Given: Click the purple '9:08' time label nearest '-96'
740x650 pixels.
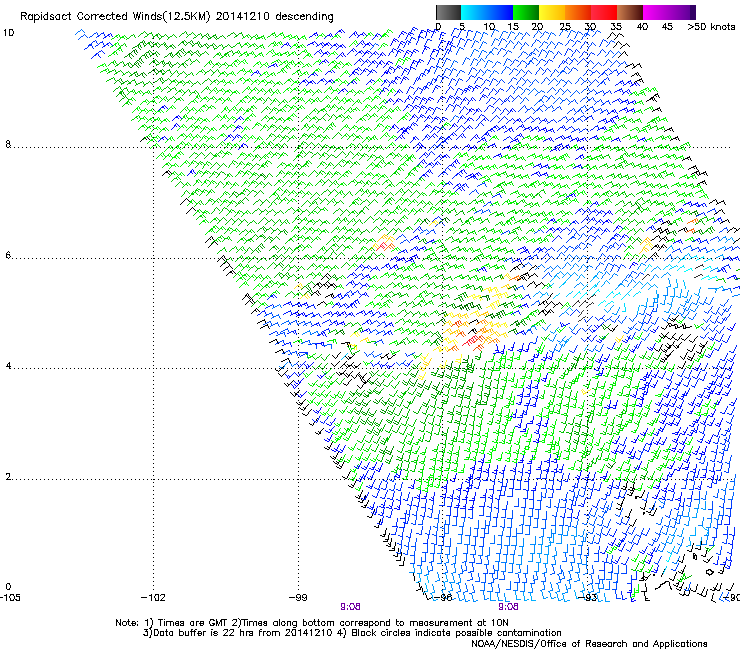Looking at the screenshot, I should click(x=508, y=607).
